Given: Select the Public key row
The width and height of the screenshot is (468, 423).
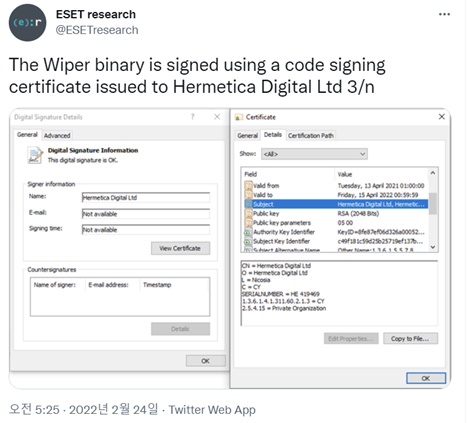Looking at the screenshot, I should click(335, 213).
